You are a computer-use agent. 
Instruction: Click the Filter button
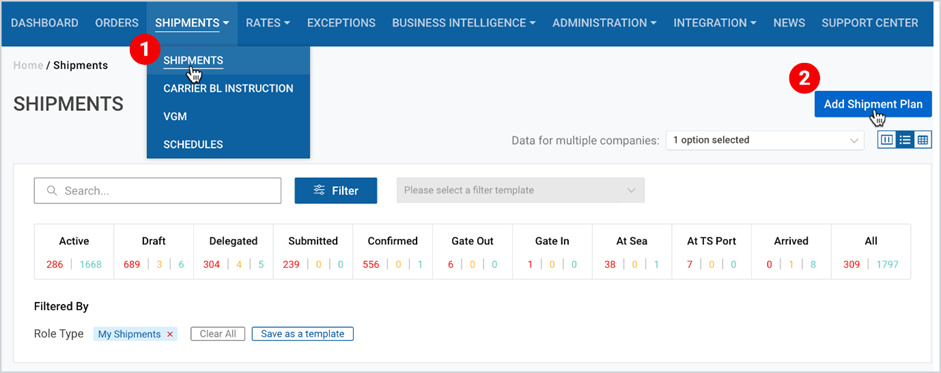(x=335, y=191)
